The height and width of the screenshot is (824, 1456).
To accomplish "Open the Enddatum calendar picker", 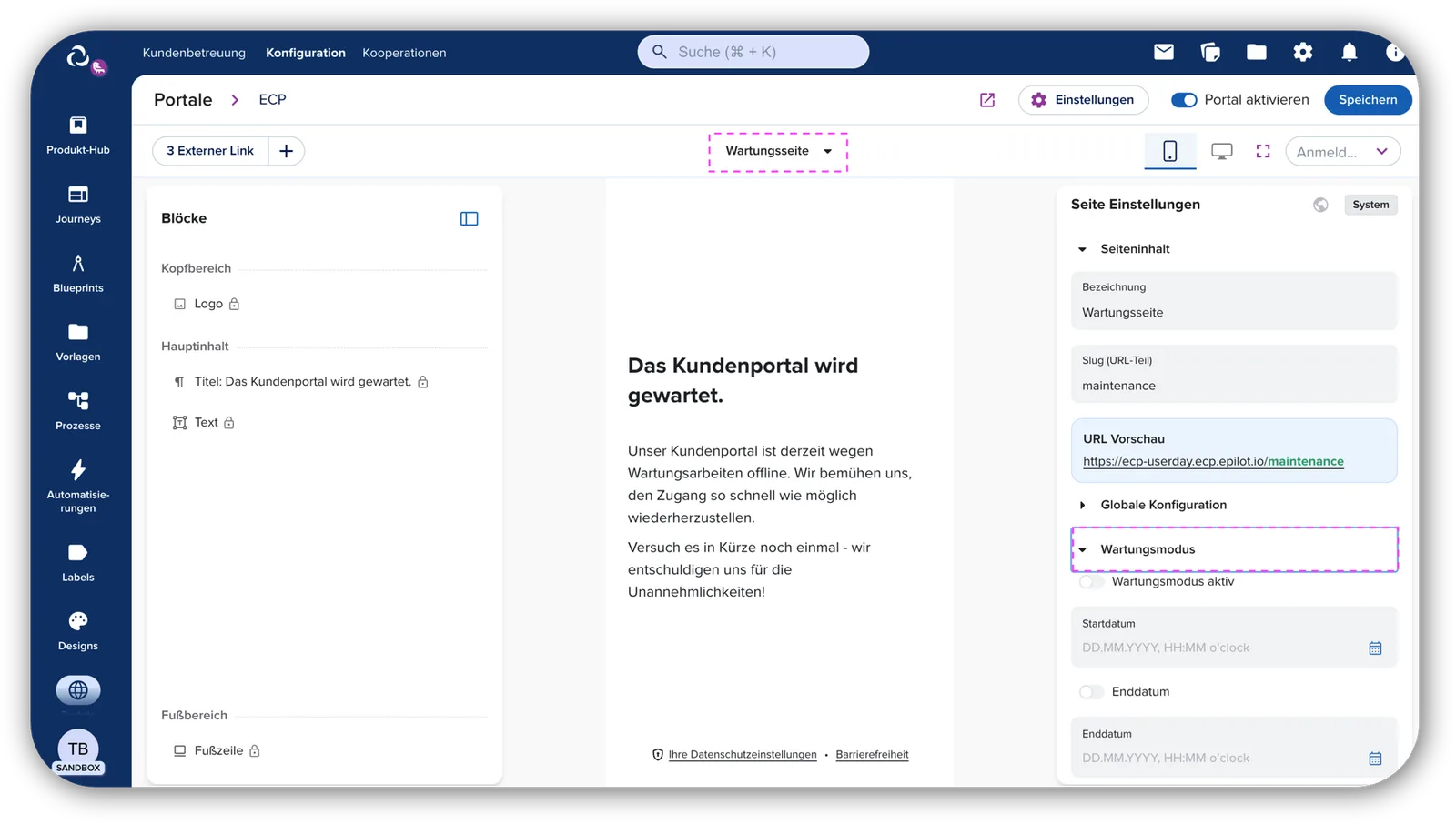I will [x=1375, y=759].
